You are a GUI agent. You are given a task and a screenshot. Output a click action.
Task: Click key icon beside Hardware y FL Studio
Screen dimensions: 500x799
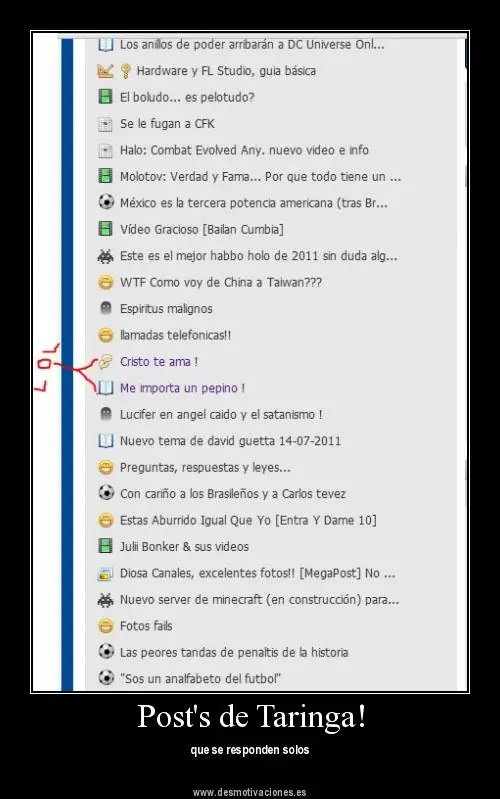125,71
